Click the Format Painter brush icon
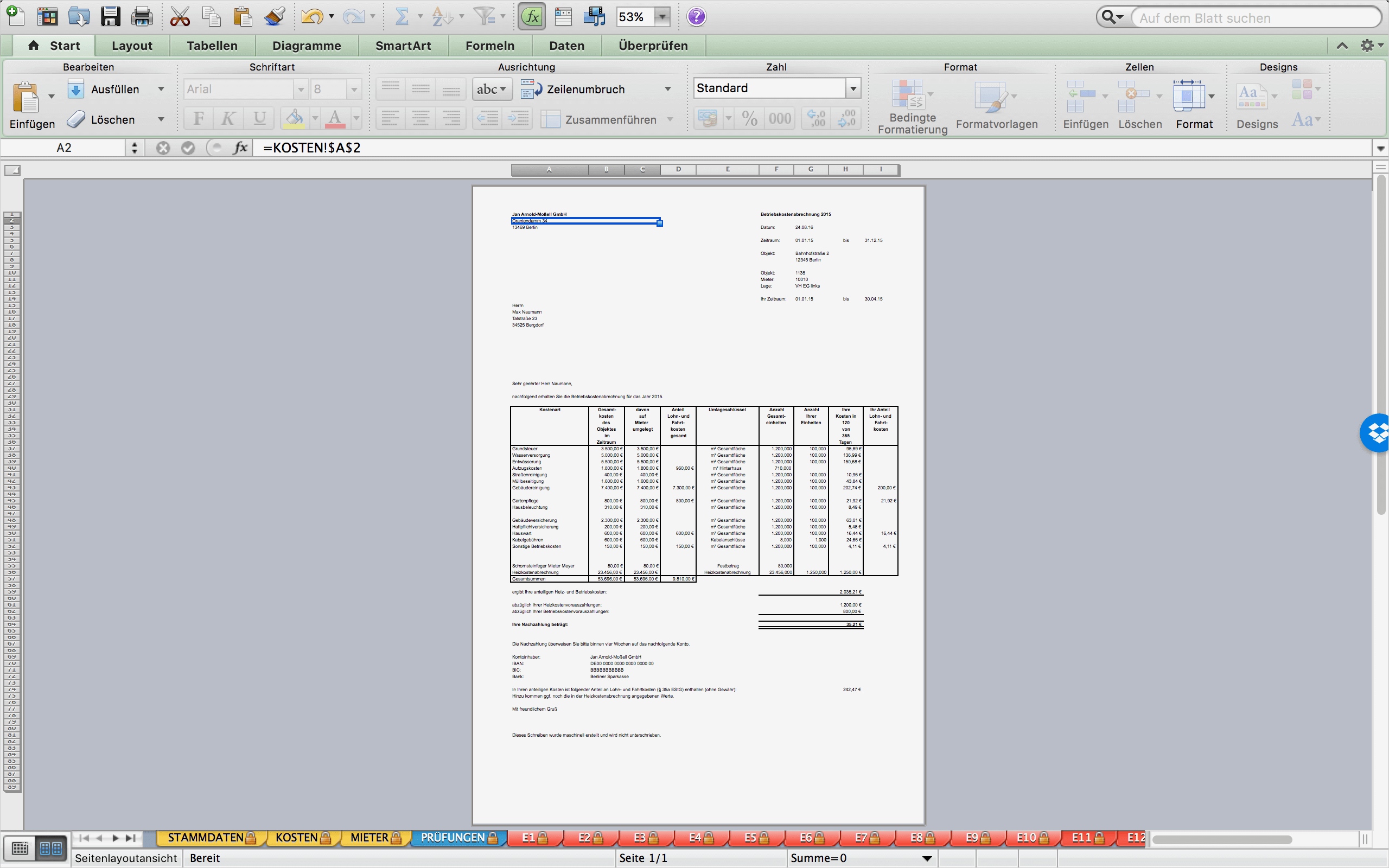 click(275, 17)
